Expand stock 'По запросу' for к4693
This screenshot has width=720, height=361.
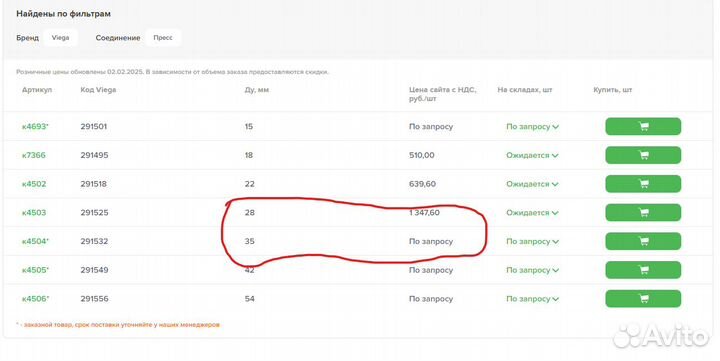pos(532,126)
